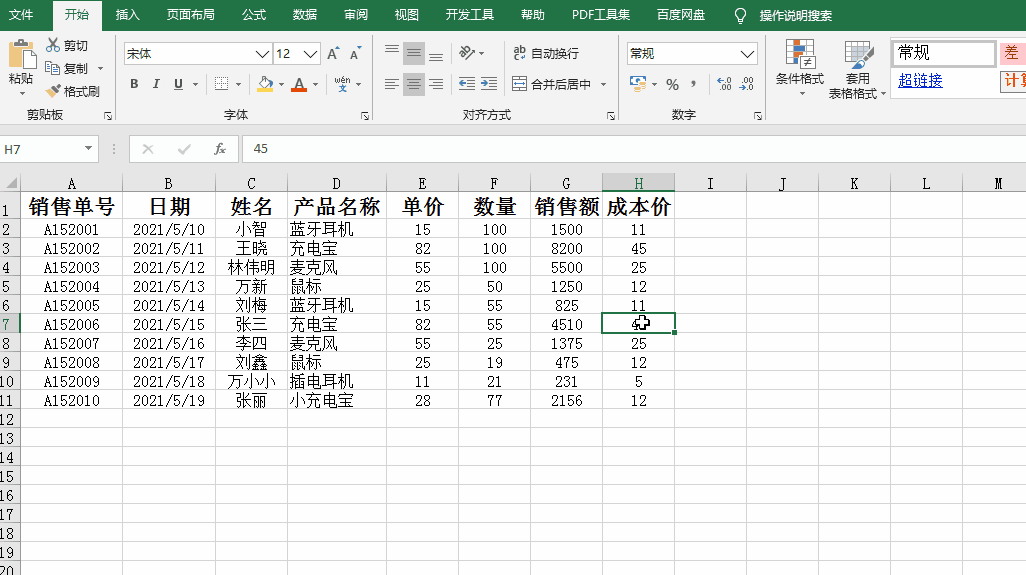The image size is (1026, 575).
Task: Click the font color red A swatch
Action: [299, 84]
